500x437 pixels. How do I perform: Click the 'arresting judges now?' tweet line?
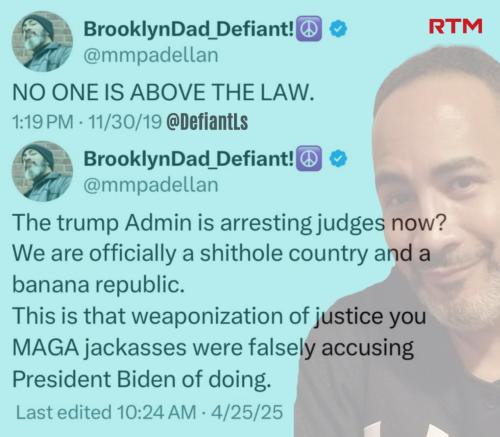coord(229,223)
